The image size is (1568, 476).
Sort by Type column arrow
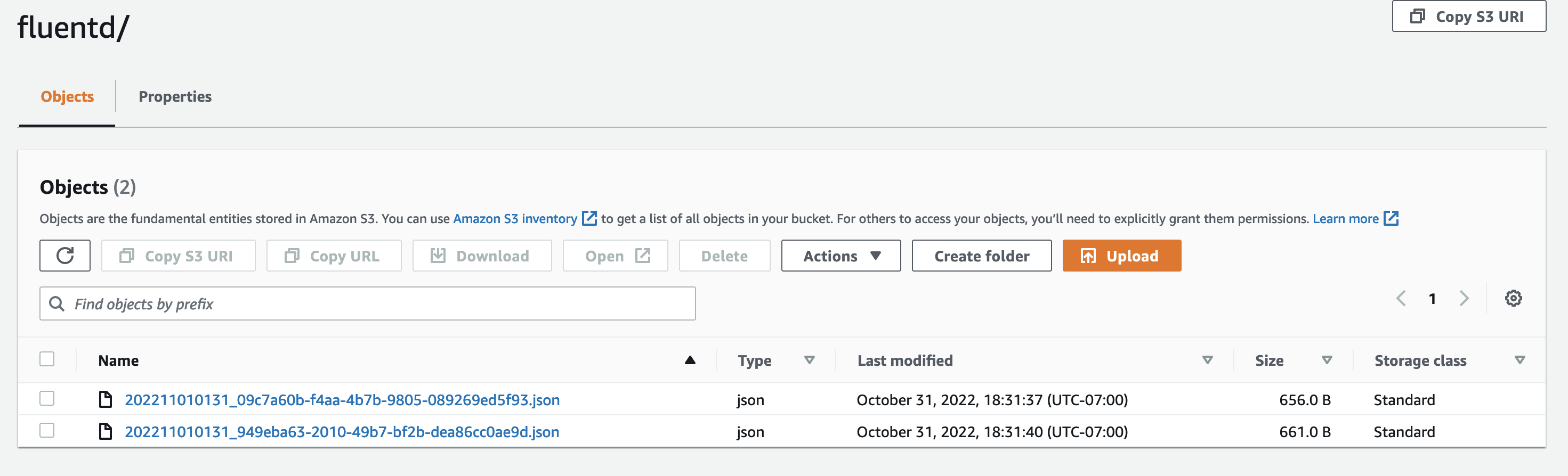pos(809,360)
